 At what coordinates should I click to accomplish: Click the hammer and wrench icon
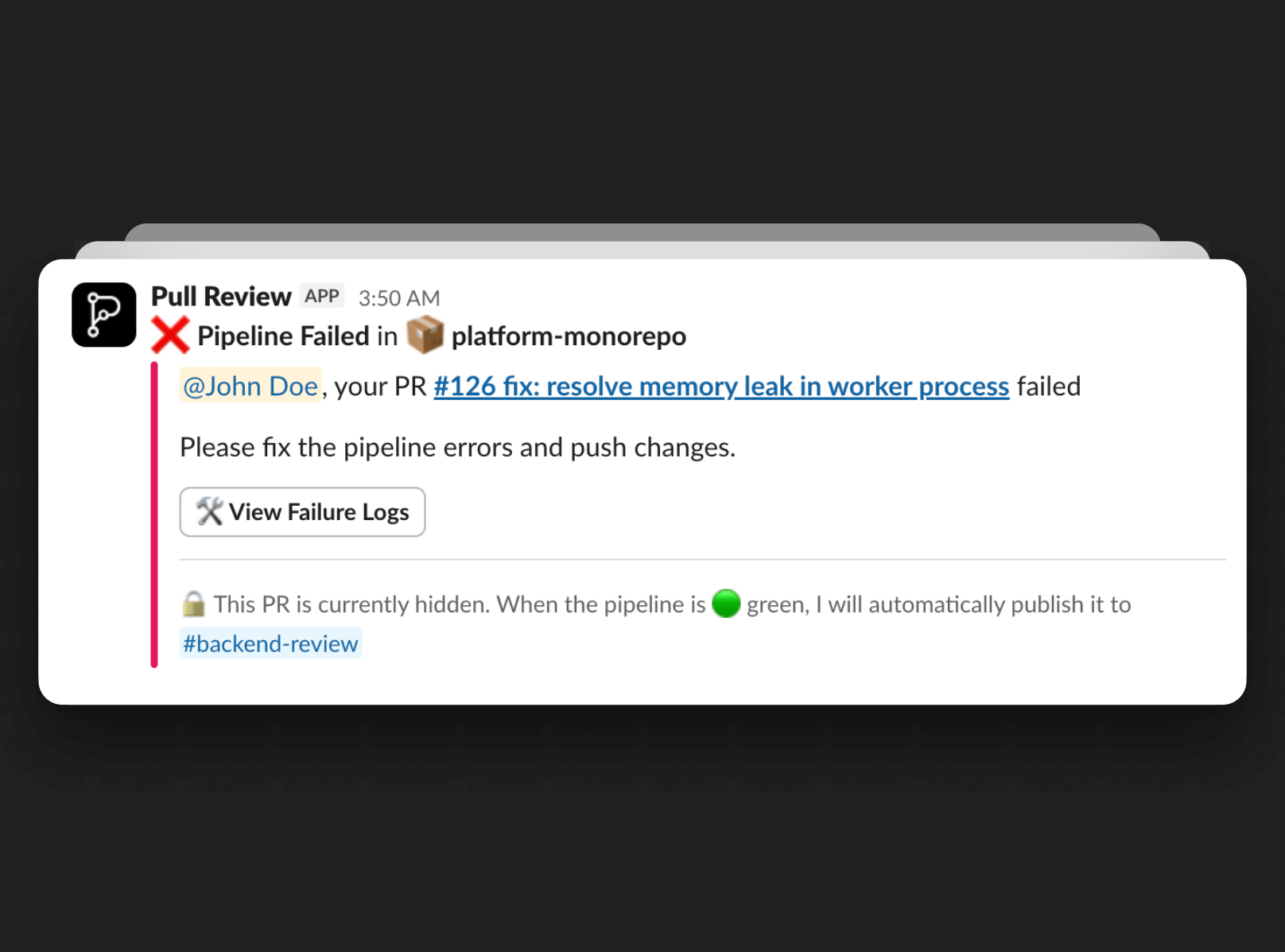coord(210,511)
